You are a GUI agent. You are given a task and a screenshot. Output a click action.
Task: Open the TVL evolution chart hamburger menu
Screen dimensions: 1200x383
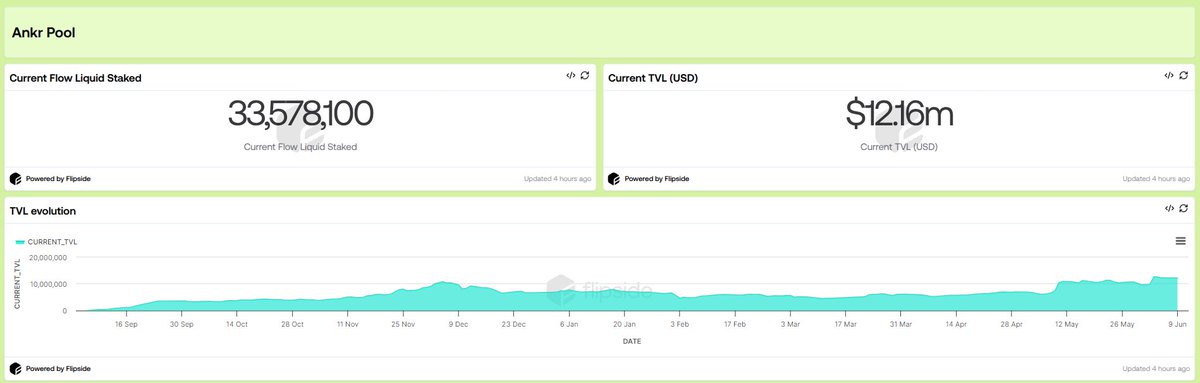click(x=1181, y=241)
